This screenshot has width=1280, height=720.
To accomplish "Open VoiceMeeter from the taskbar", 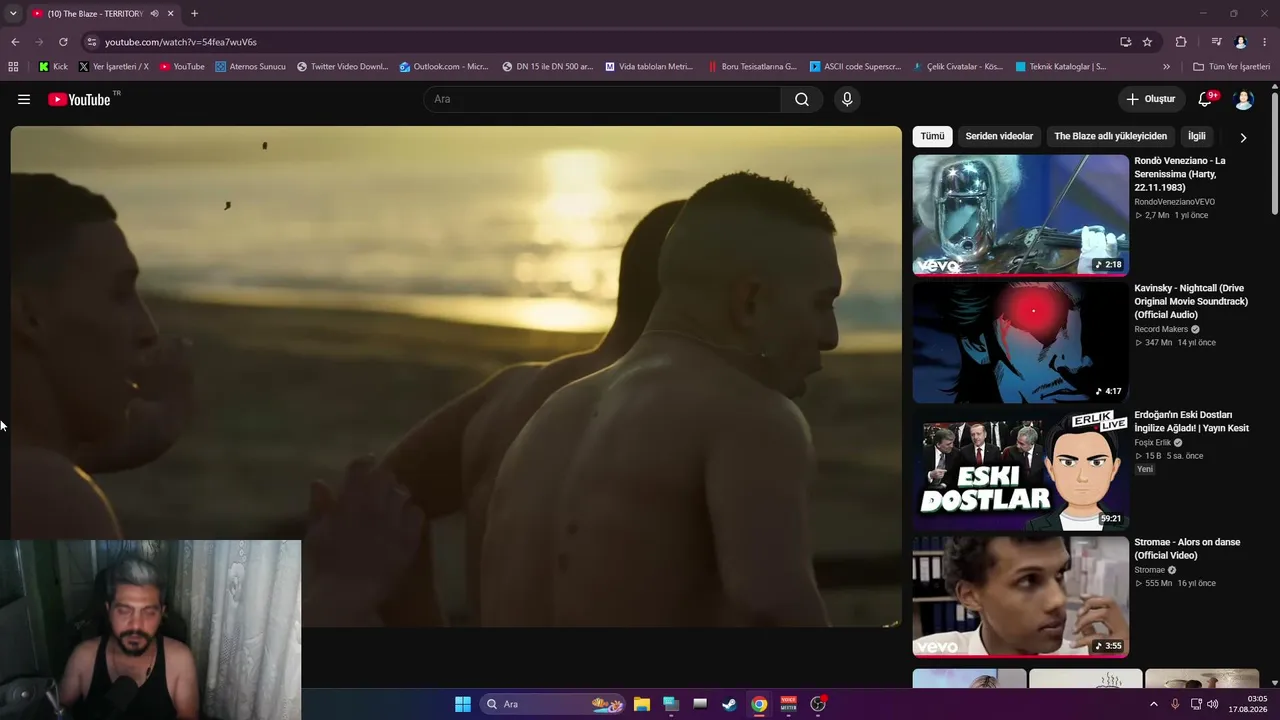I will (788, 704).
